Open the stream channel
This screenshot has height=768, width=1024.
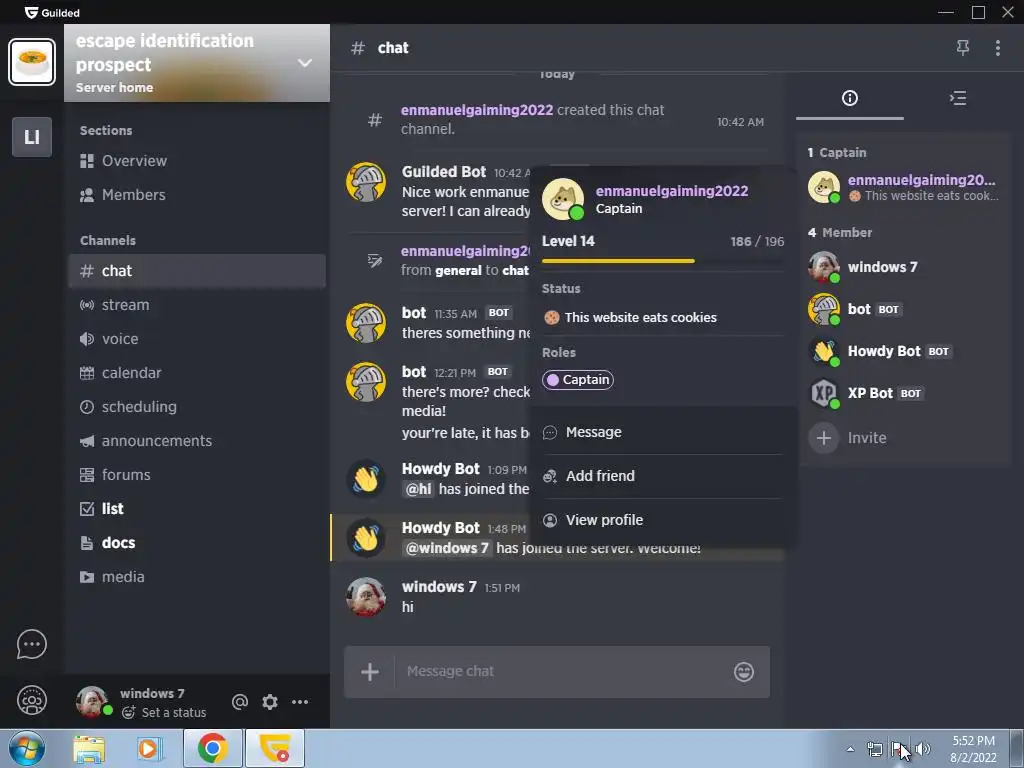(197, 305)
